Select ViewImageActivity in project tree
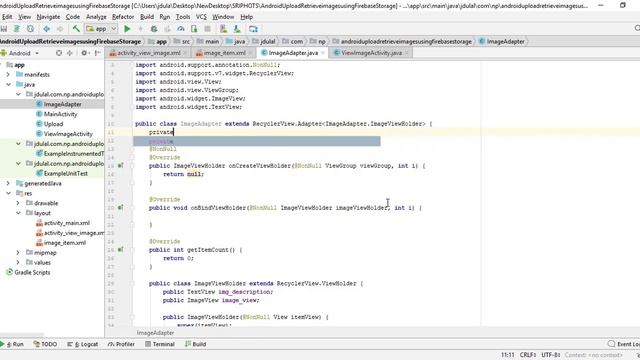 click(68, 134)
